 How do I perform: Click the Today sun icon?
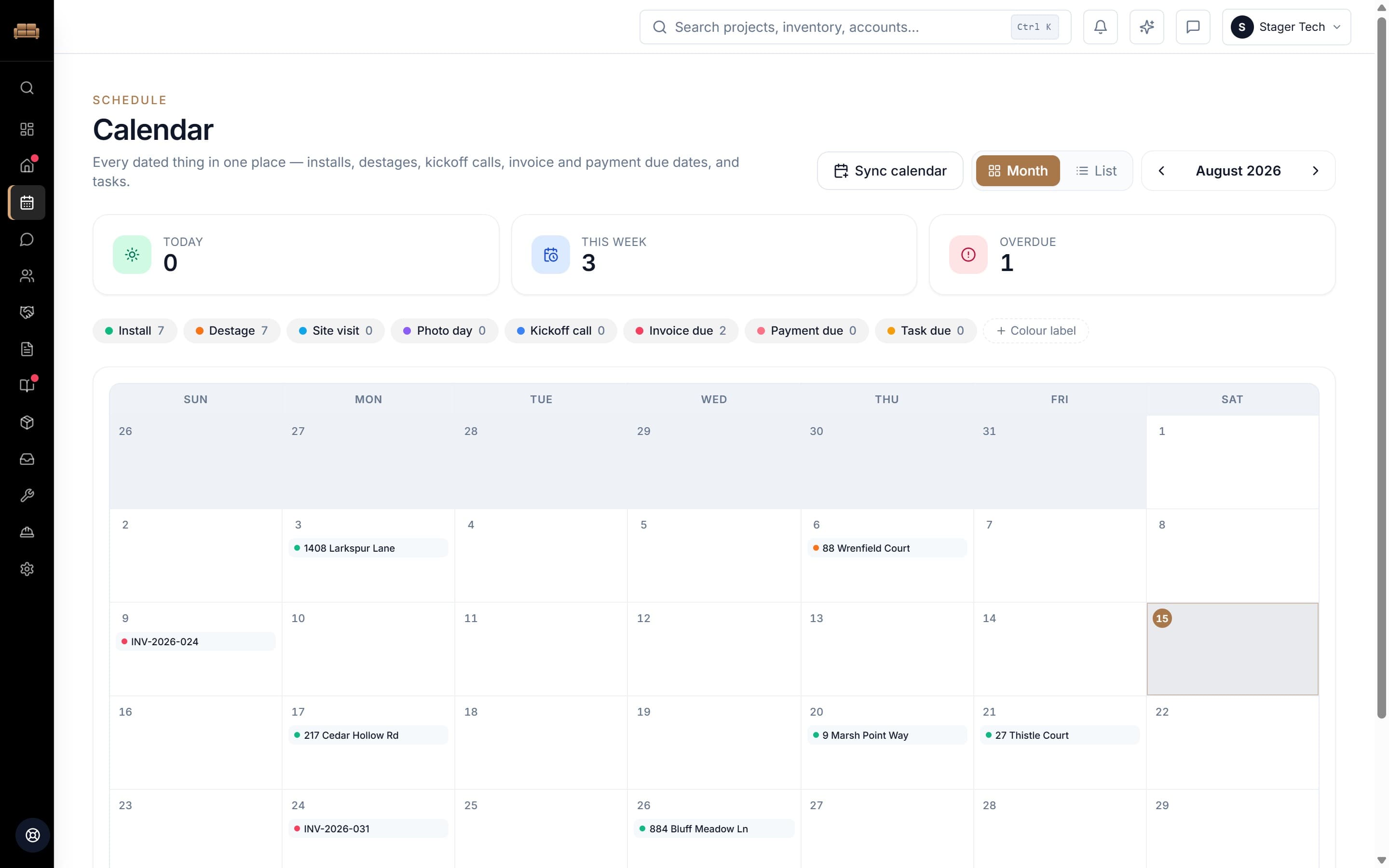[x=132, y=254]
